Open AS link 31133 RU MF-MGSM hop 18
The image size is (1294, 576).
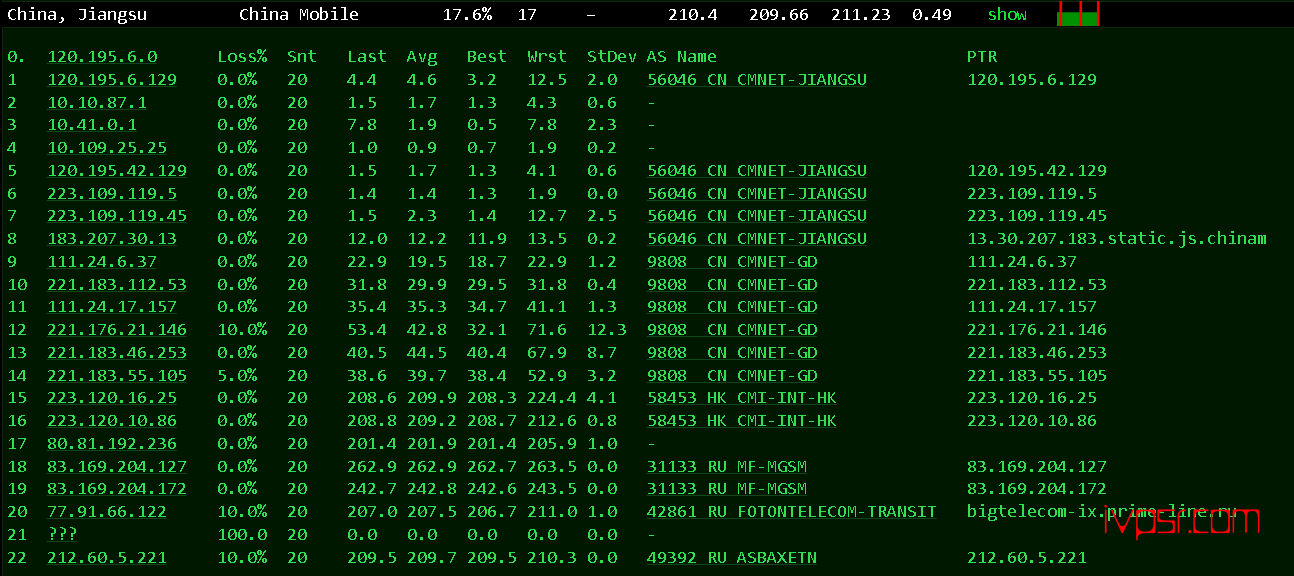tap(727, 467)
